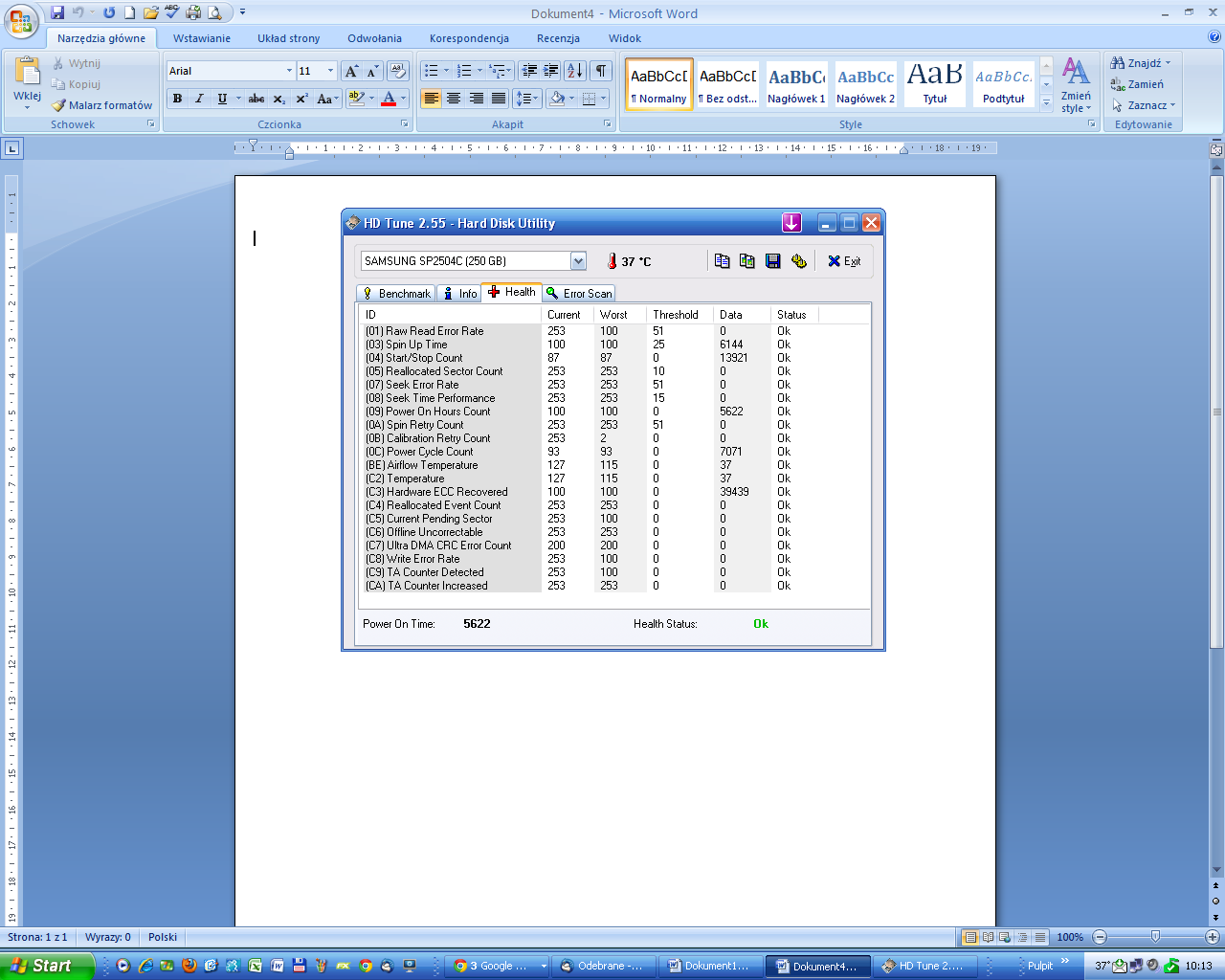Expand bullet list style dropdown
The width and height of the screenshot is (1225, 980).
[446, 71]
